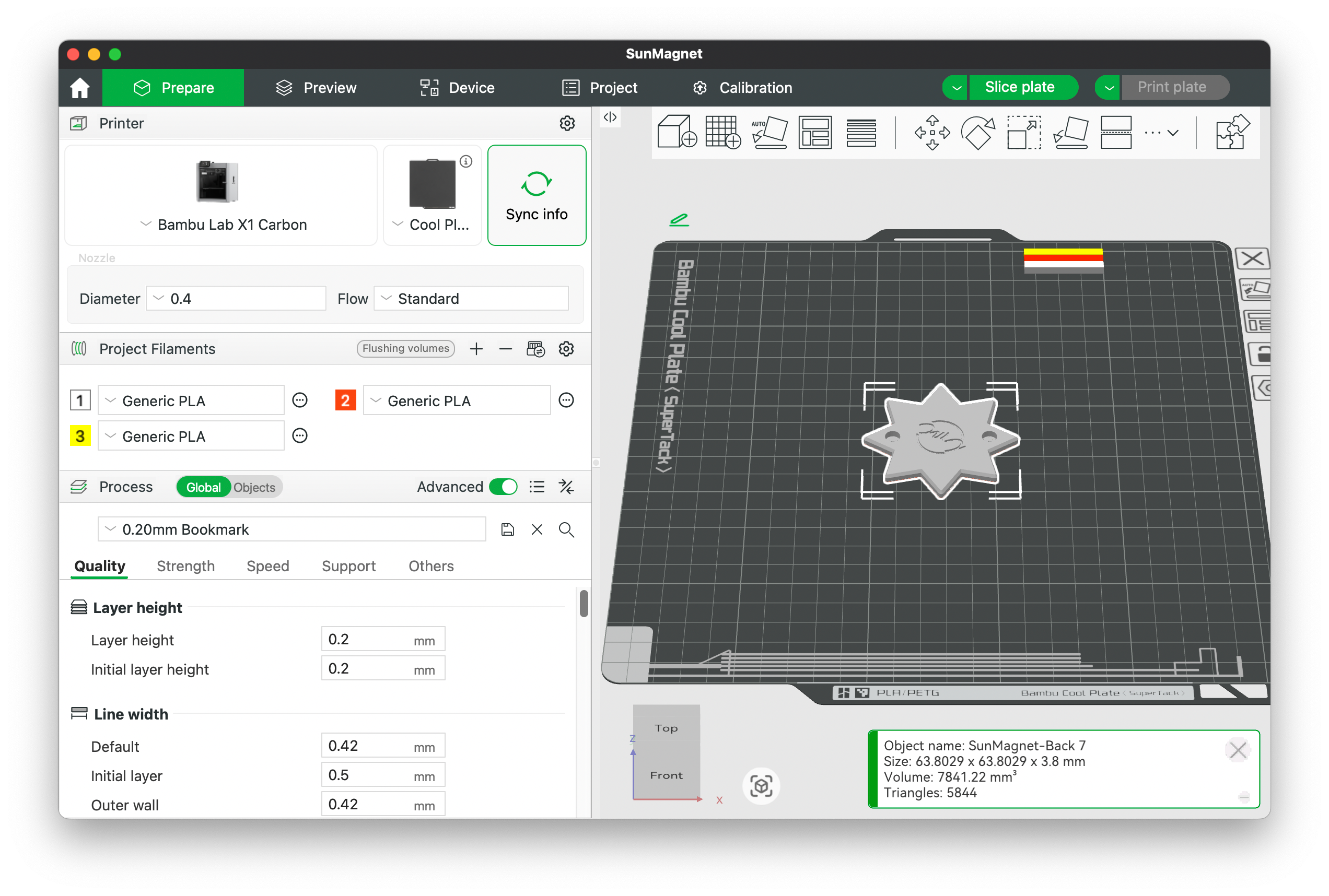The image size is (1329, 896).
Task: Click the Add plate grid icon
Action: (x=722, y=132)
